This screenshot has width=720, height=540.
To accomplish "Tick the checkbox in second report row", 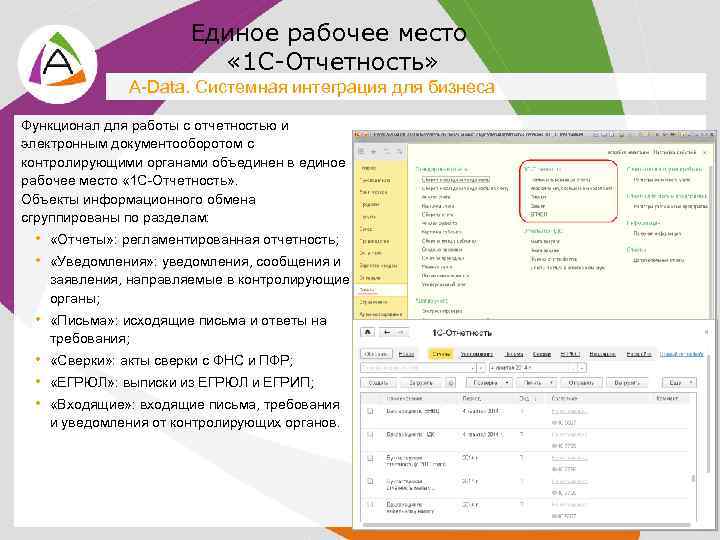I will pyautogui.click(x=371, y=435).
